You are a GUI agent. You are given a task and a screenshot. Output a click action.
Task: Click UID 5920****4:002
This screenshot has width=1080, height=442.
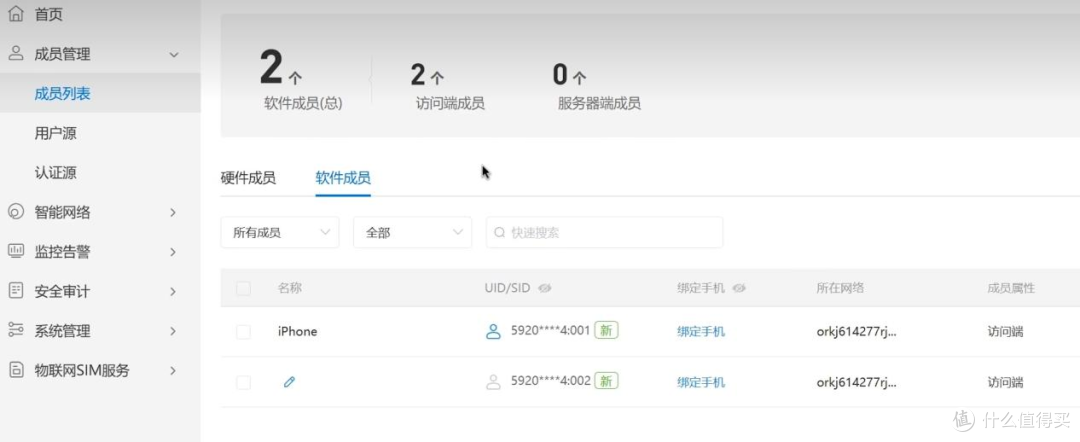[x=550, y=380]
